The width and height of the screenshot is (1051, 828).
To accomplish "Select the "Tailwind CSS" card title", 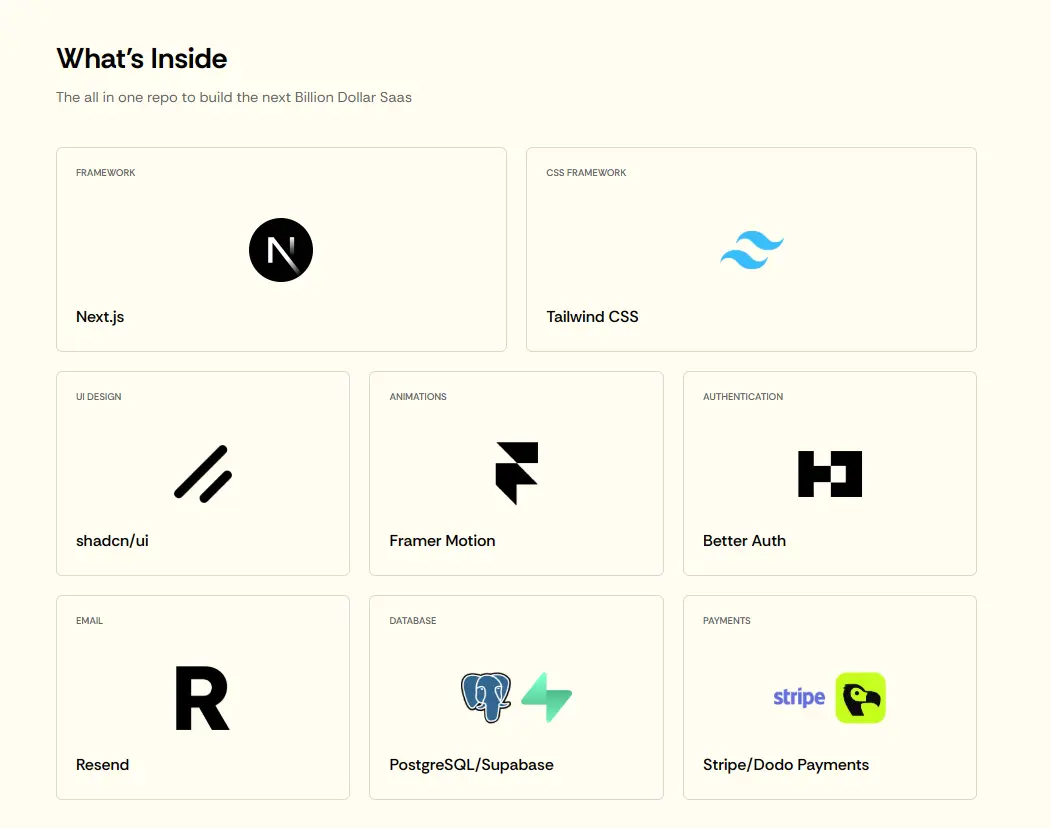I will pos(593,316).
